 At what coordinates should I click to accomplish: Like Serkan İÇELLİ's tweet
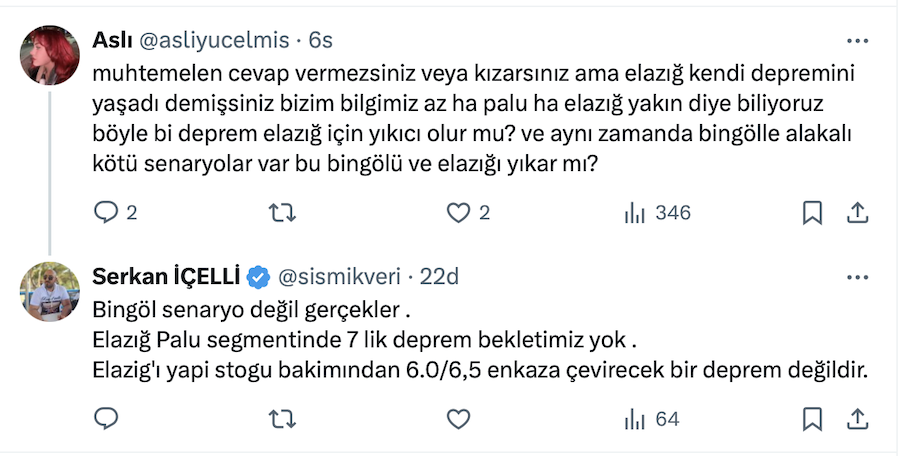point(458,419)
